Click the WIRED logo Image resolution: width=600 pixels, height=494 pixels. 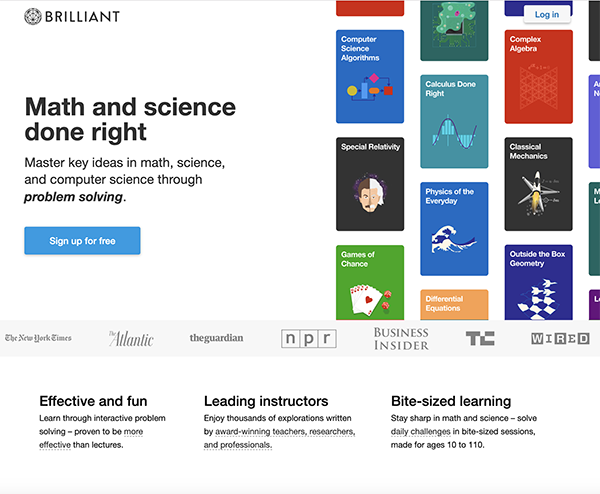tap(560, 339)
